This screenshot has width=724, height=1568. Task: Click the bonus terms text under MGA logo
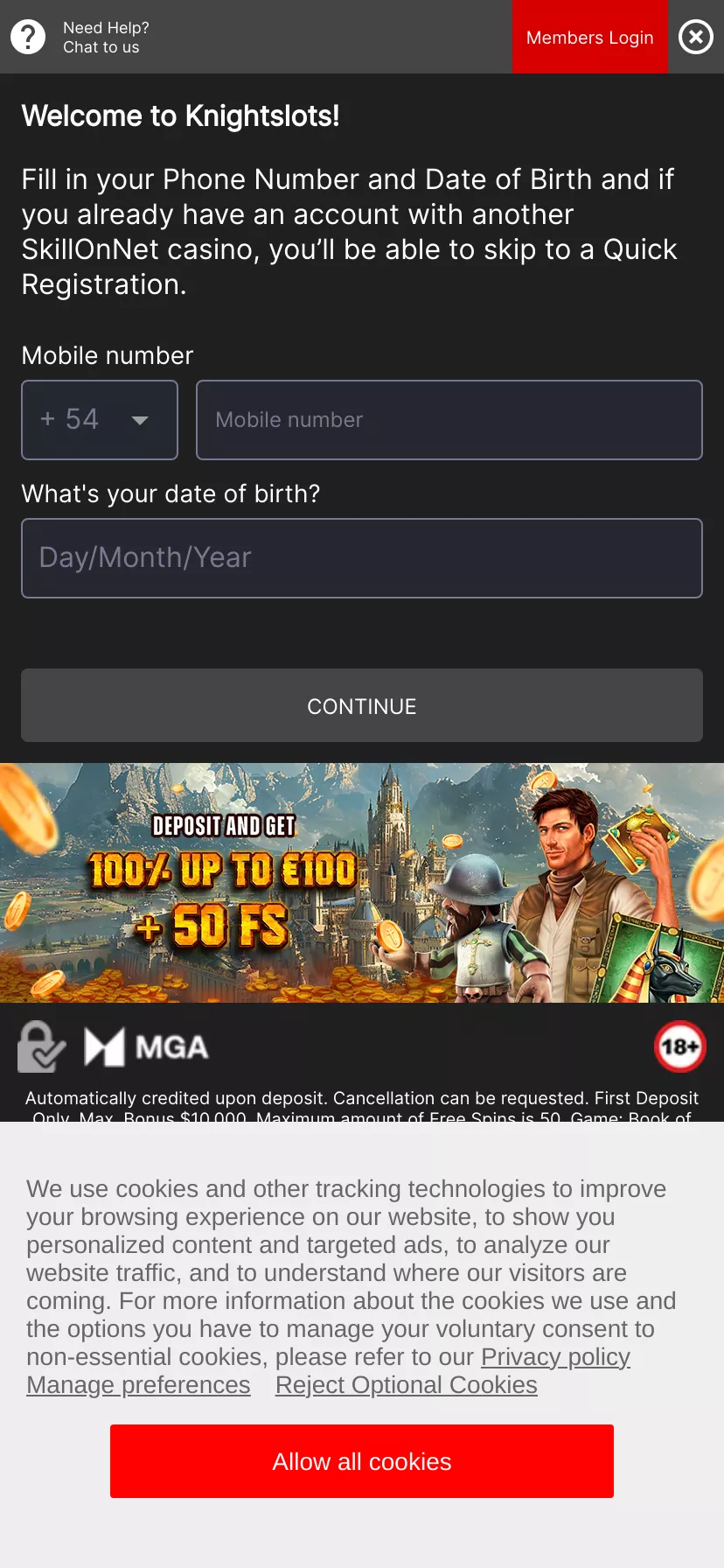362,1108
